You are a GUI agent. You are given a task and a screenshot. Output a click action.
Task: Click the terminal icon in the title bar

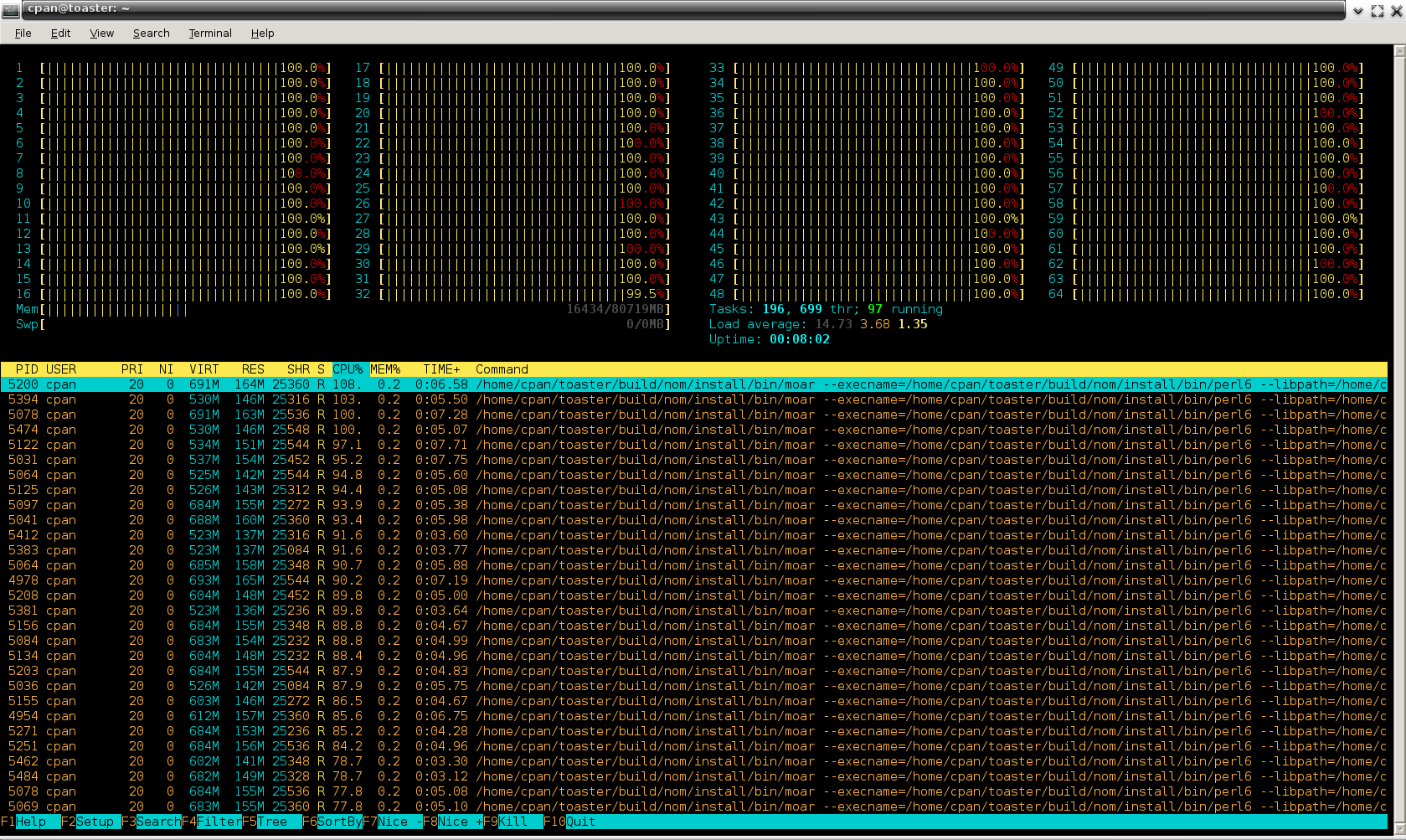pos(11,10)
